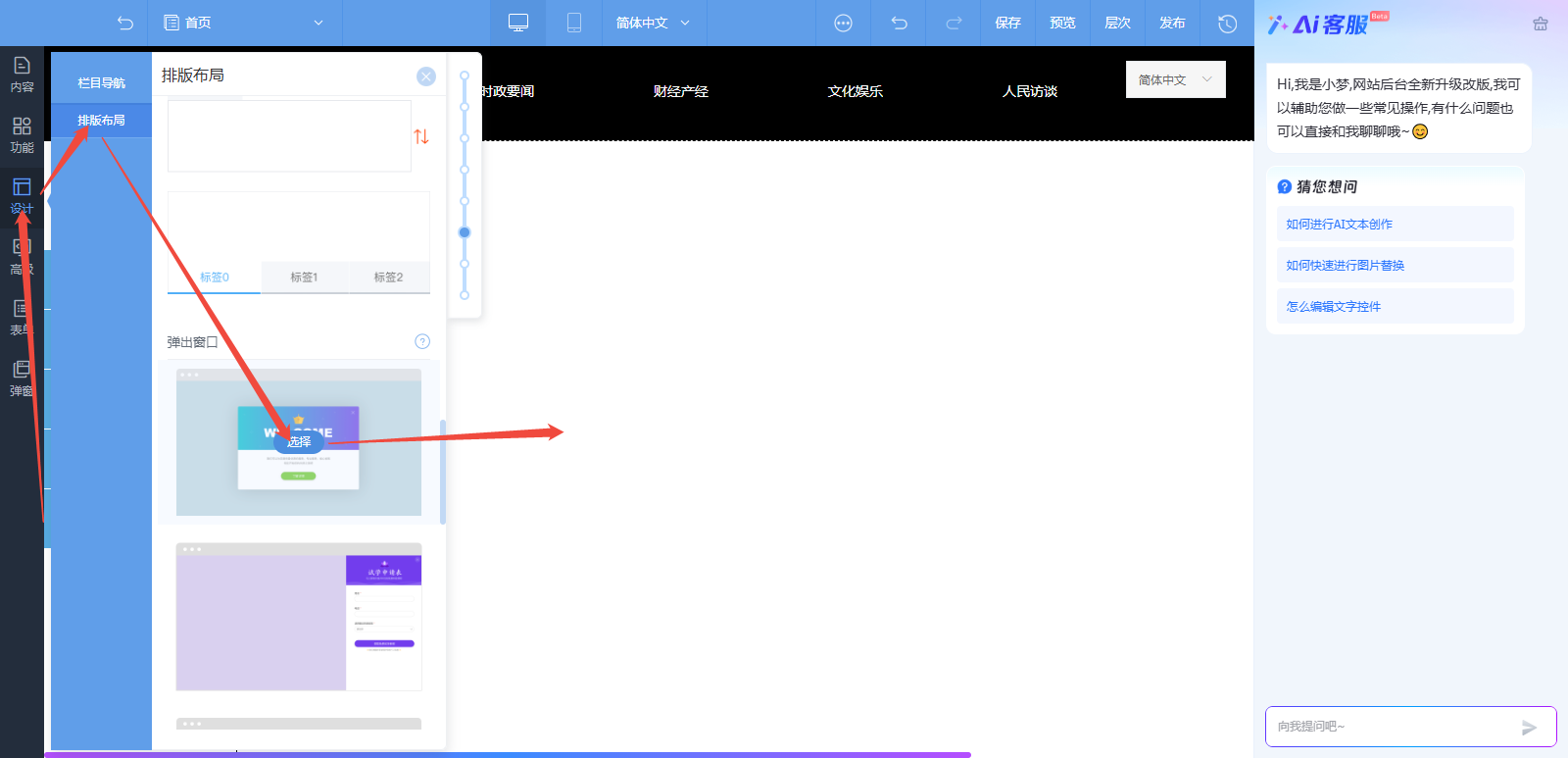1568x758 pixels.
Task: Open the history clock icon
Action: [x=1227, y=23]
